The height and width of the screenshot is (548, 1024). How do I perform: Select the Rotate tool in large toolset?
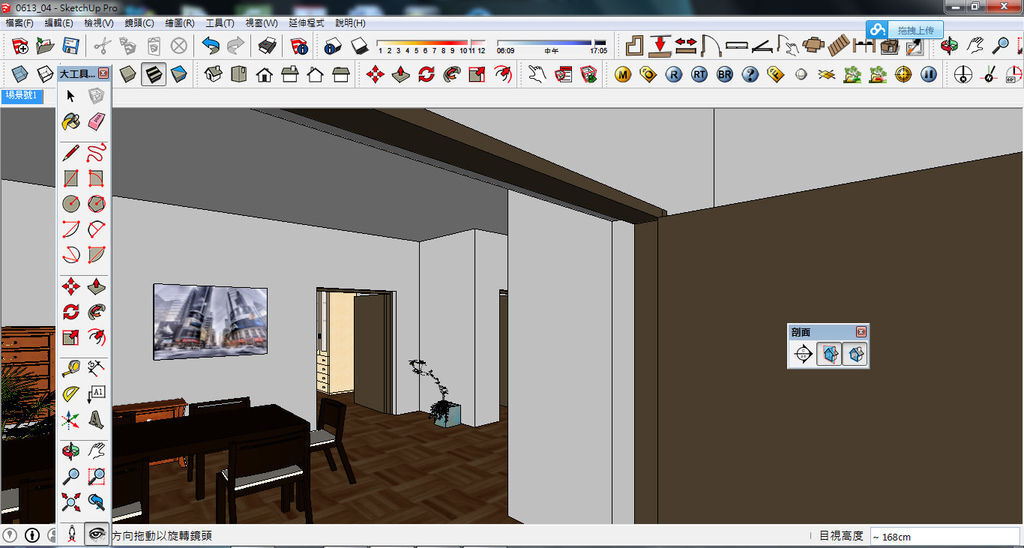coord(71,312)
